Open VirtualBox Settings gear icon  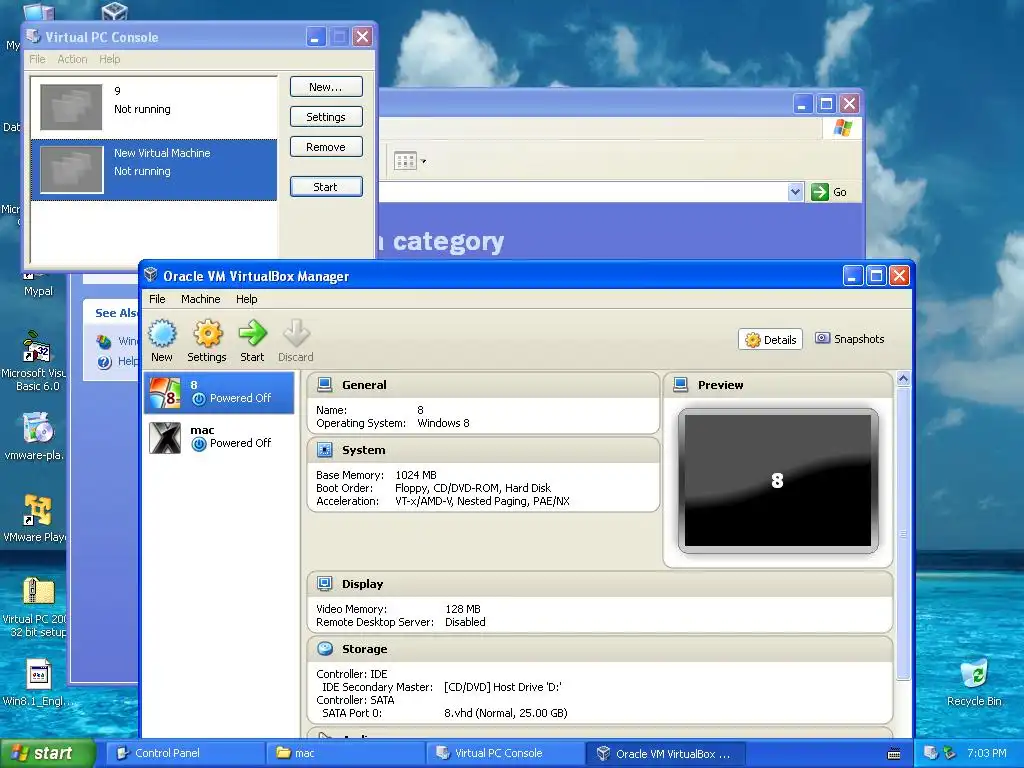(x=208, y=334)
